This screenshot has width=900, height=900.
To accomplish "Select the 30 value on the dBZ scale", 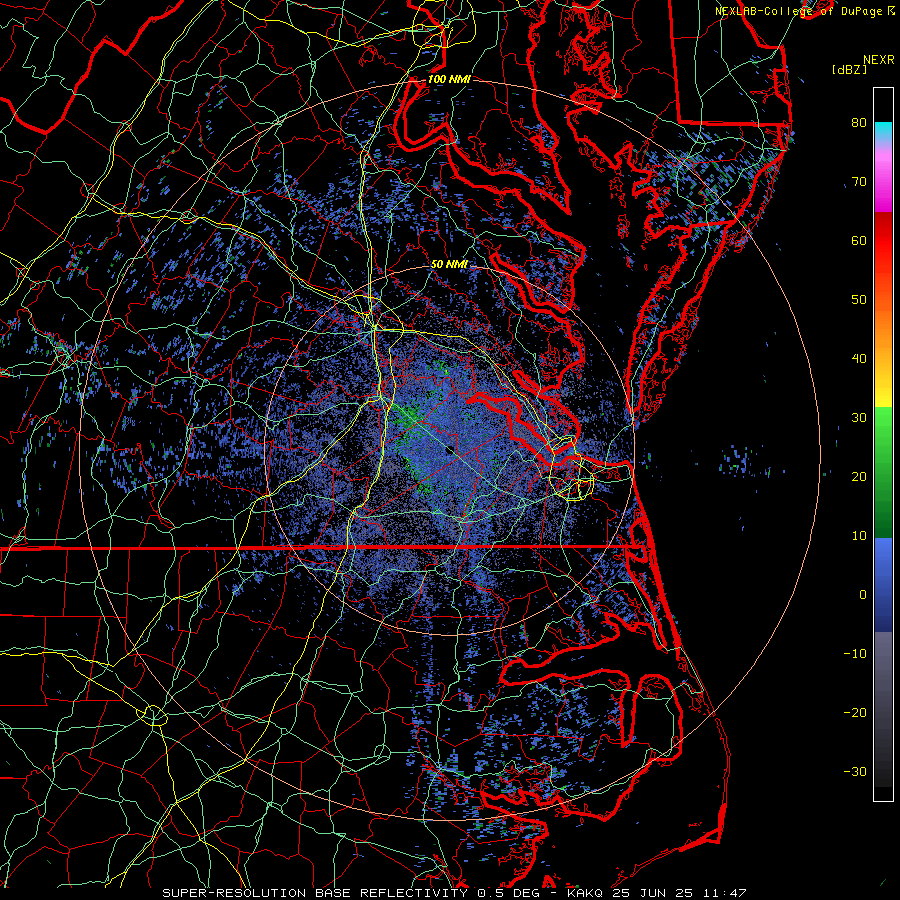I will pos(859,417).
